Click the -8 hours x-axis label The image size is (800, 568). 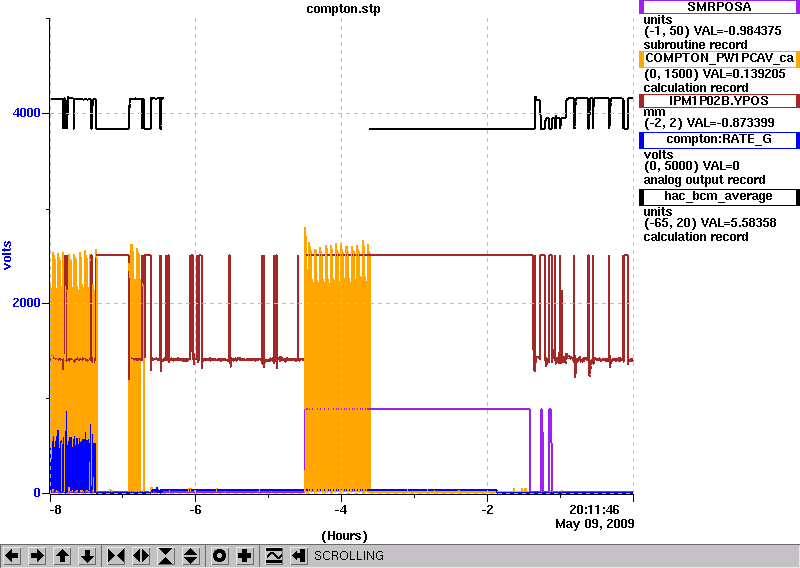pyautogui.click(x=55, y=509)
